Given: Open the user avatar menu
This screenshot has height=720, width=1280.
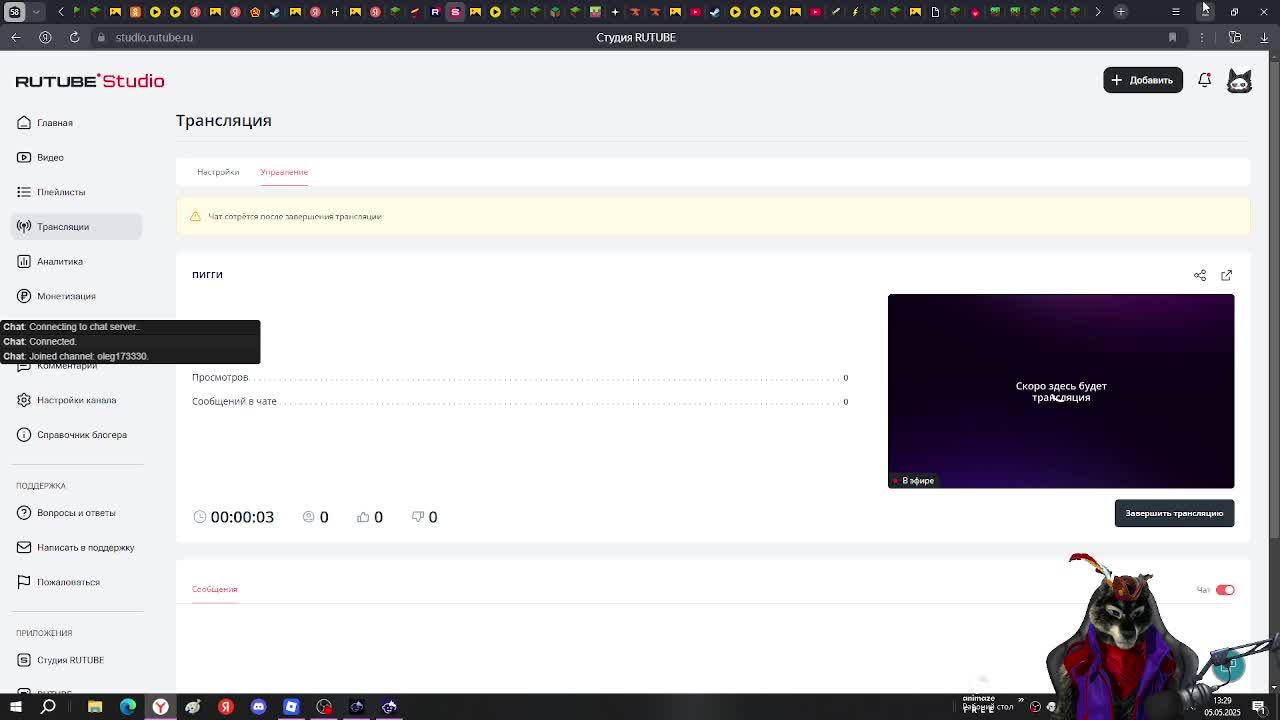Looking at the screenshot, I should point(1239,81).
